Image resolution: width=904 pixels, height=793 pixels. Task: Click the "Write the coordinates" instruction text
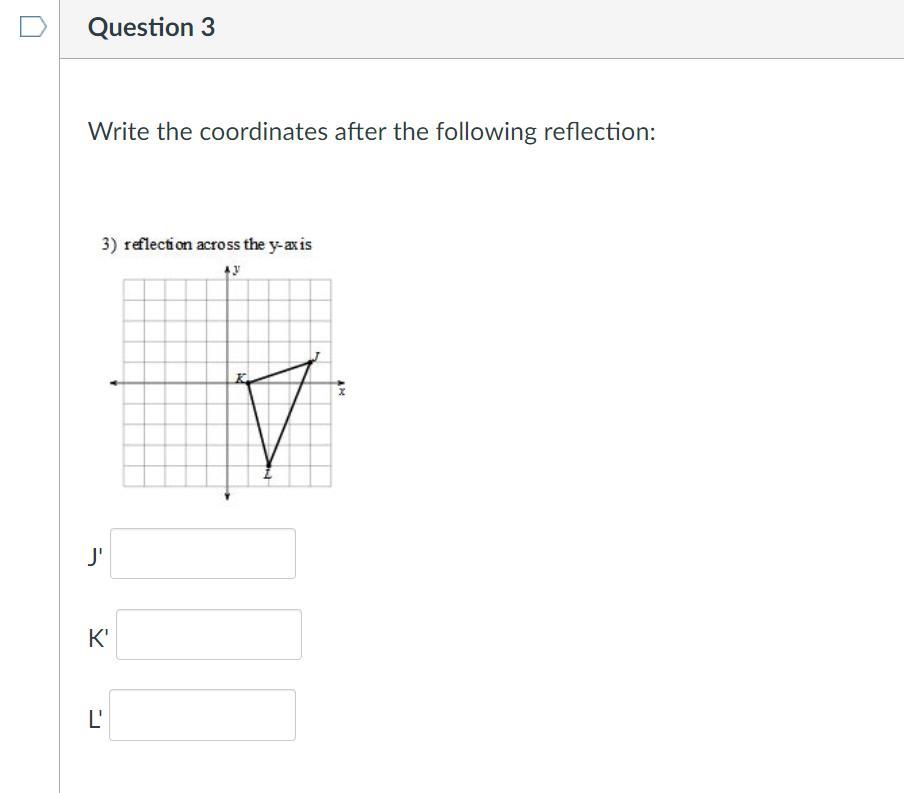(x=372, y=131)
